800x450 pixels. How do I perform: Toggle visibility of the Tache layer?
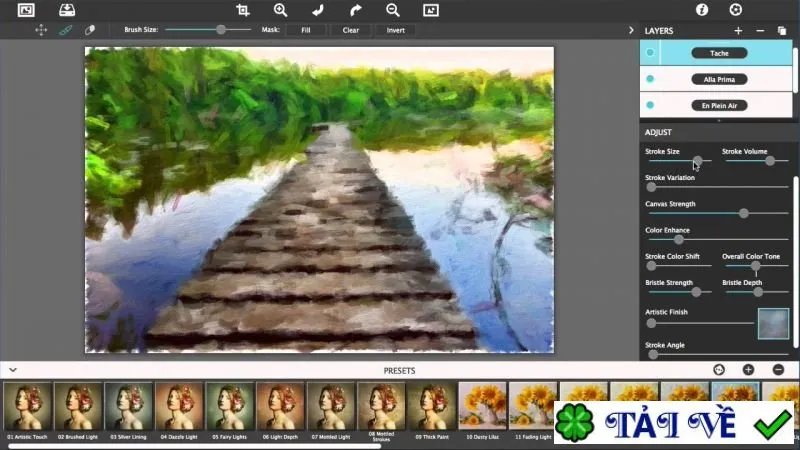(650, 53)
